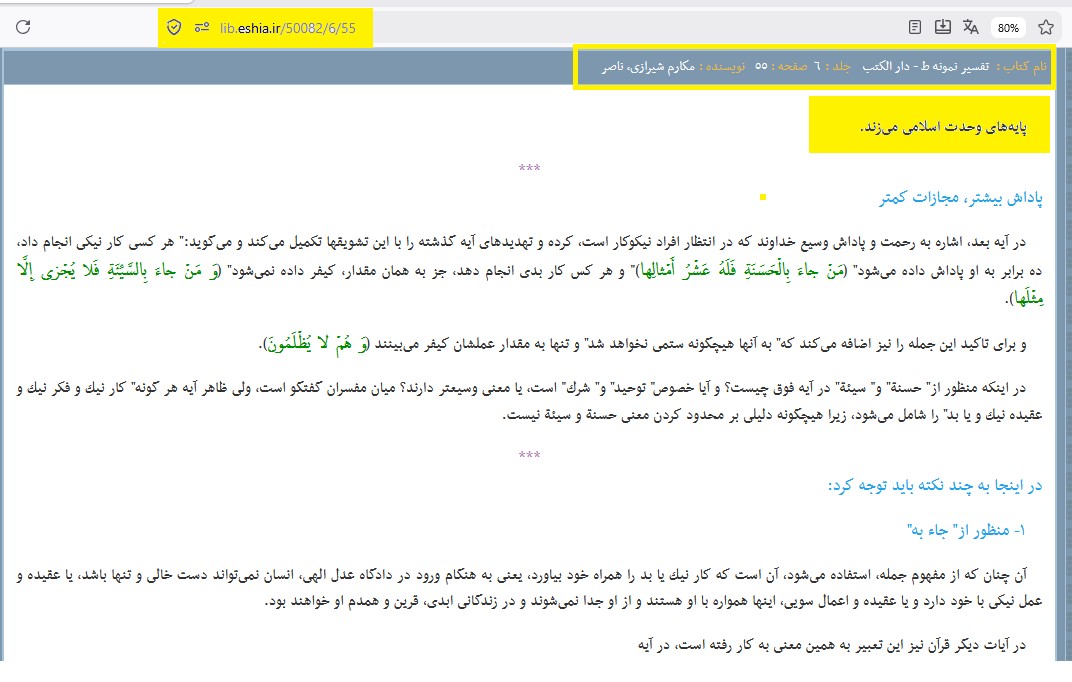Click heading پاداش بیشتر، مجازات کمتر

pos(961,198)
